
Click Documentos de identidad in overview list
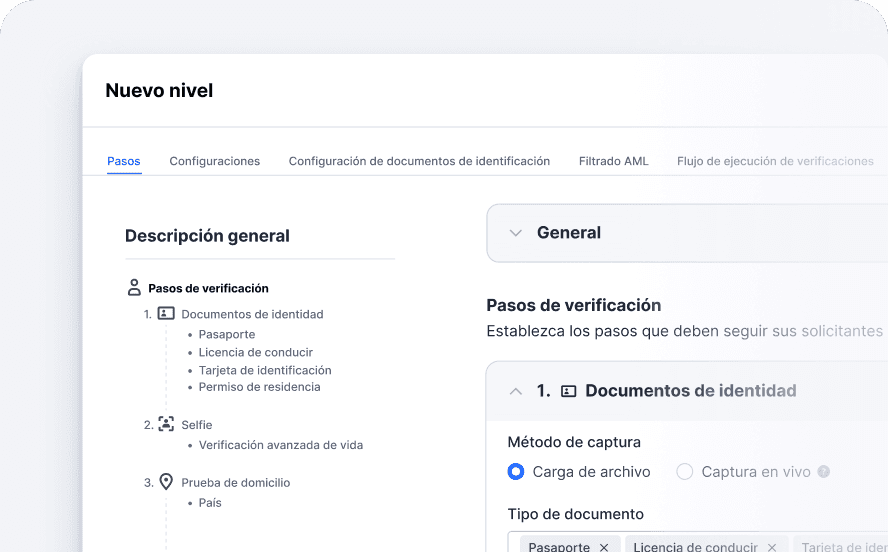pos(252,314)
